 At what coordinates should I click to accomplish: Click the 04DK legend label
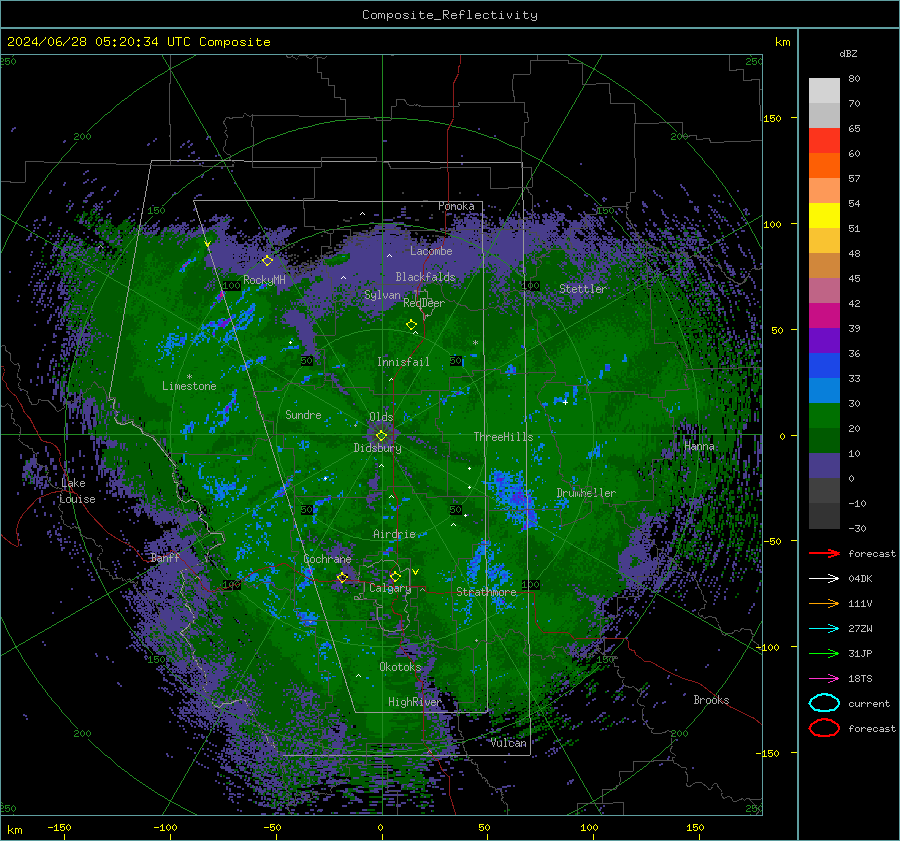coord(860,579)
